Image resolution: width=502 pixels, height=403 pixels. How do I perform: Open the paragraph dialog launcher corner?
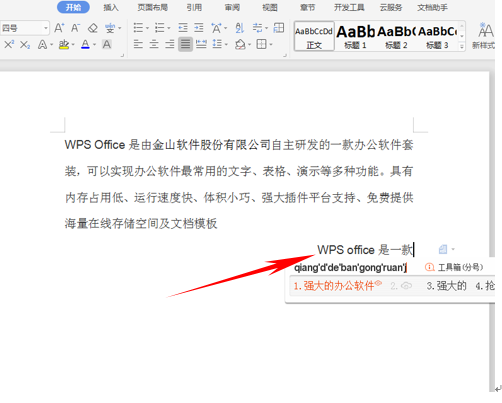285,55
